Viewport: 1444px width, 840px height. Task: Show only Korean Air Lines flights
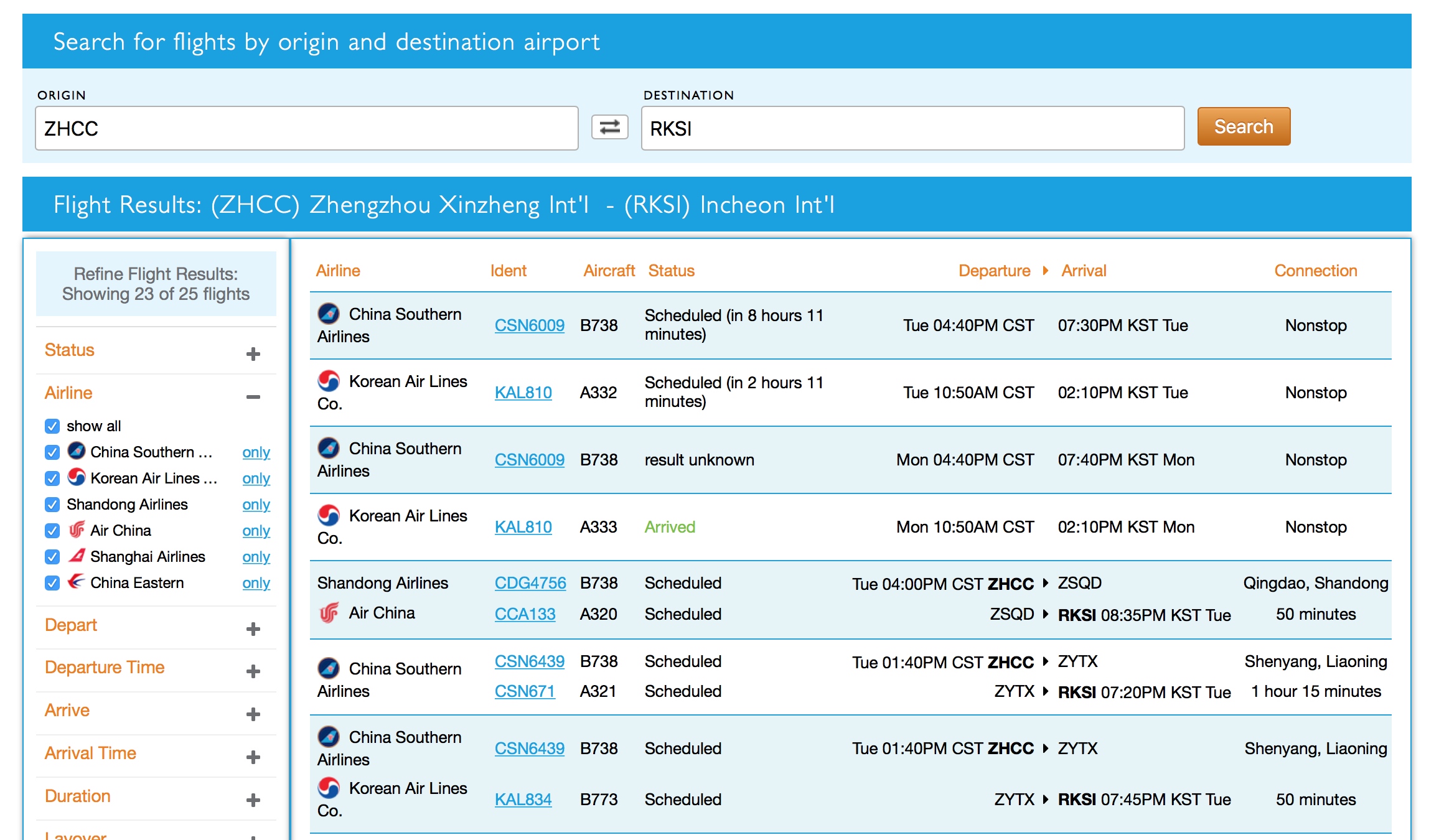pos(256,478)
